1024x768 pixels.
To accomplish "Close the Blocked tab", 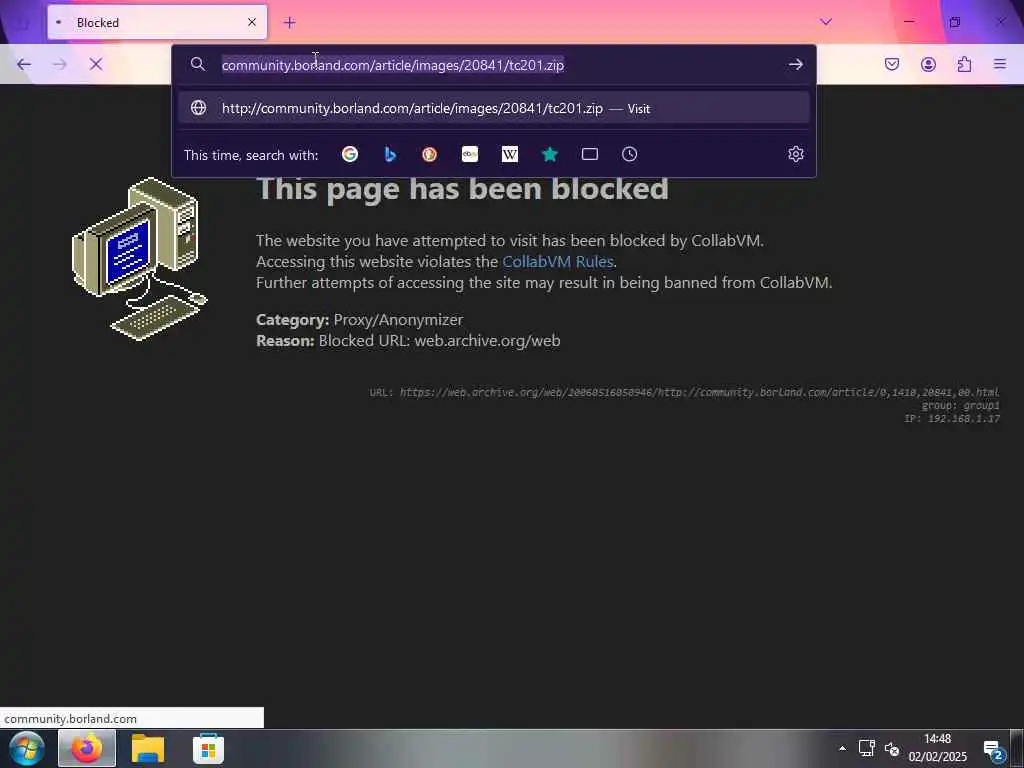I will pyautogui.click(x=251, y=22).
